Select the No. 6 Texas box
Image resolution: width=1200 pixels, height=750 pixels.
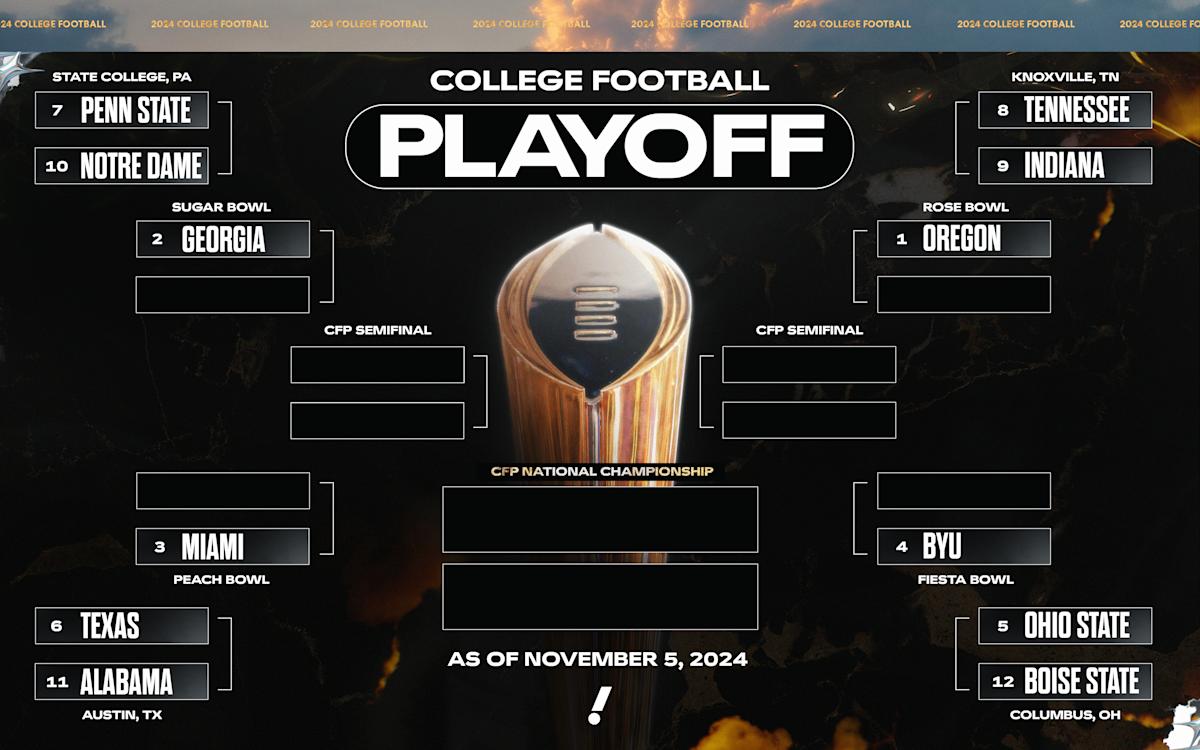click(122, 626)
